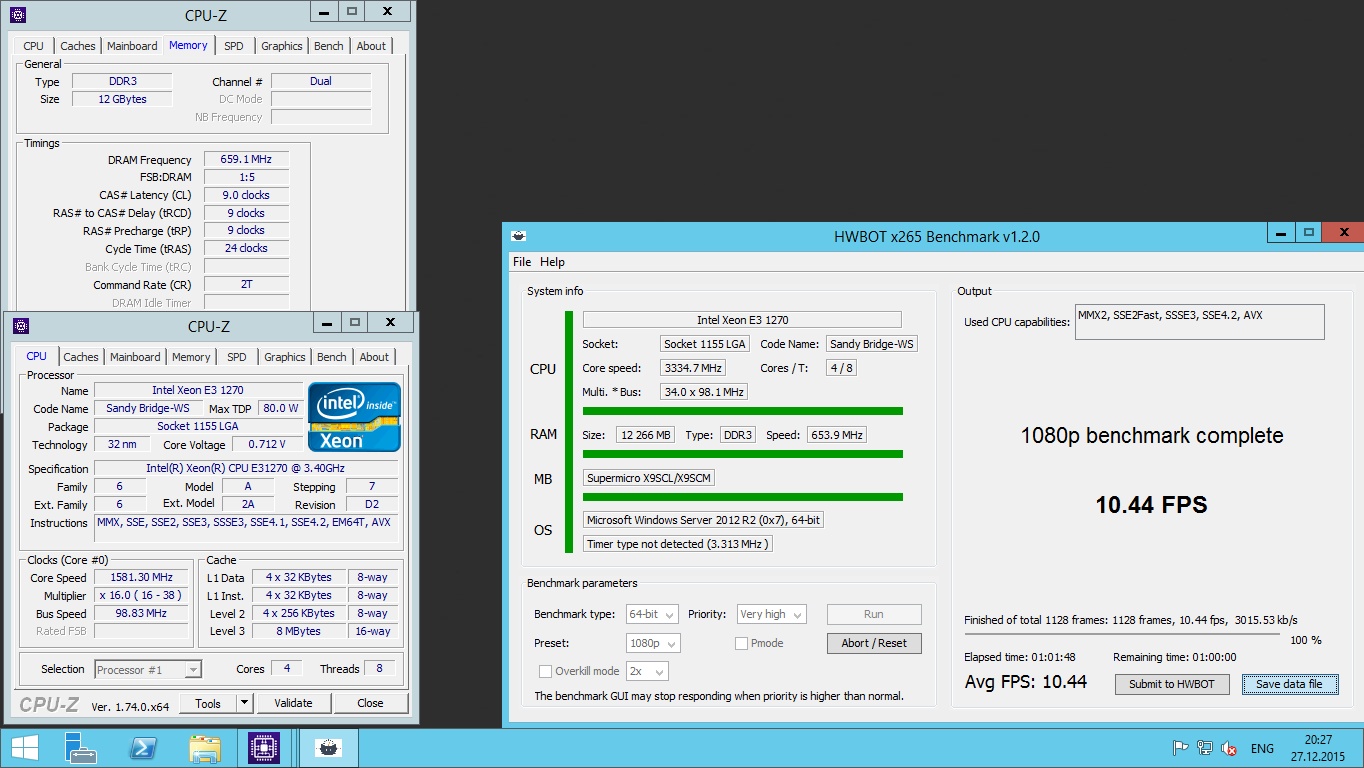Click the green bar under CPU info
Image resolution: width=1364 pixels, height=768 pixels.
[x=742, y=411]
